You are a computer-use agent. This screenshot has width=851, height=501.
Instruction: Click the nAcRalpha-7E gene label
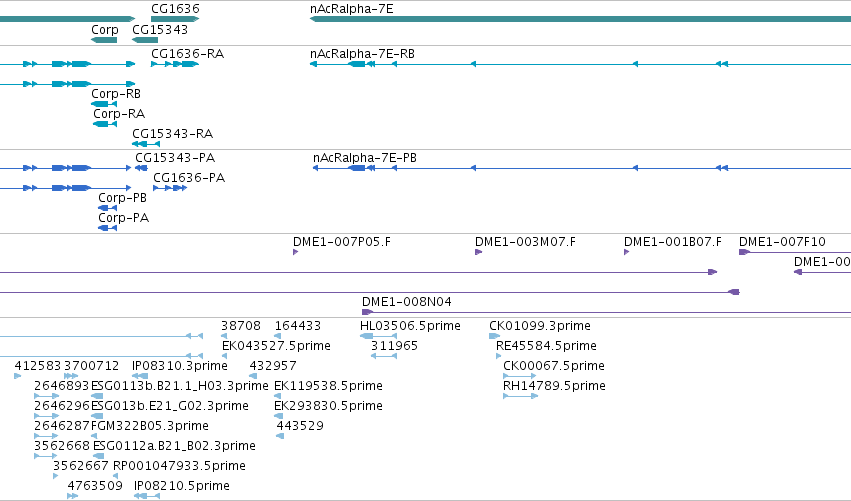tap(352, 9)
